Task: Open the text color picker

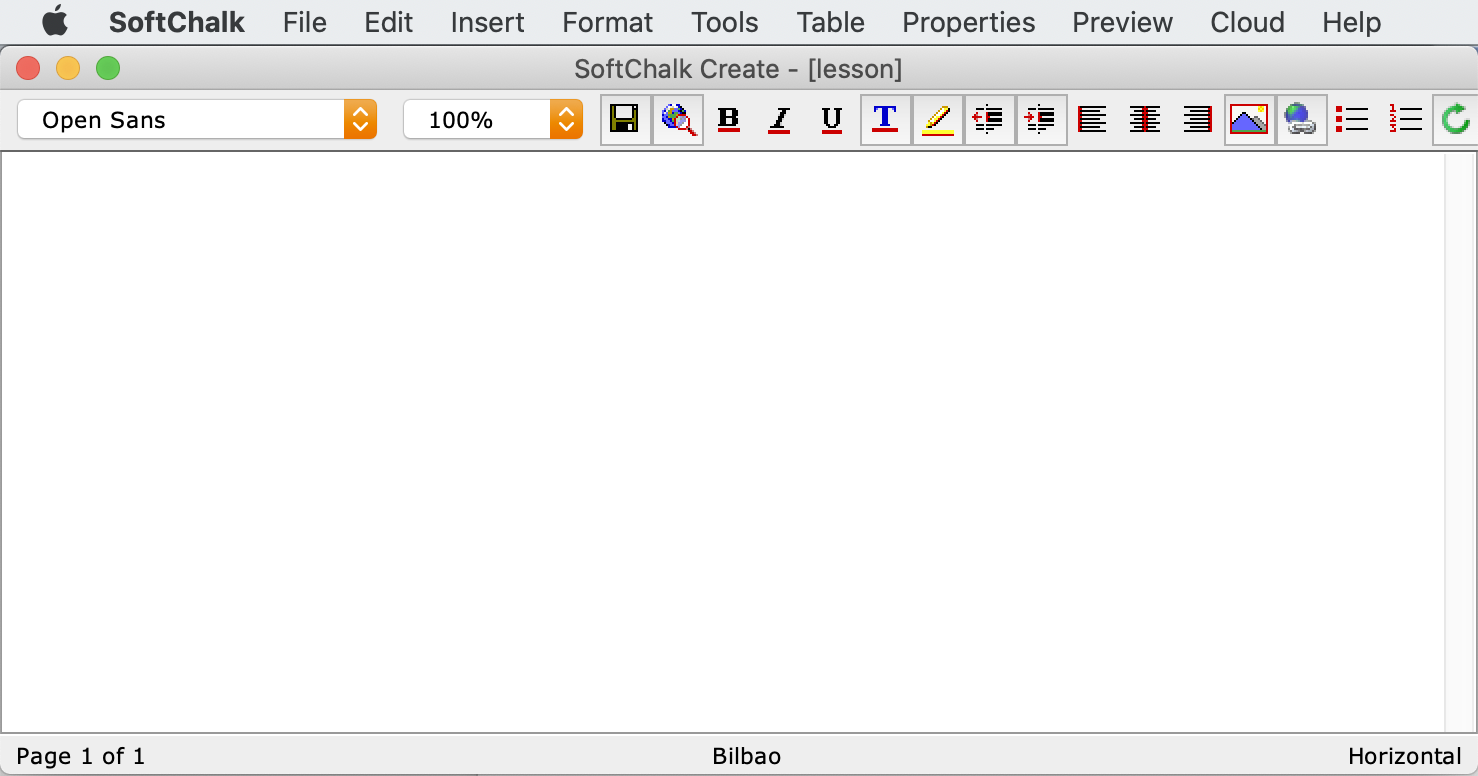Action: point(885,120)
